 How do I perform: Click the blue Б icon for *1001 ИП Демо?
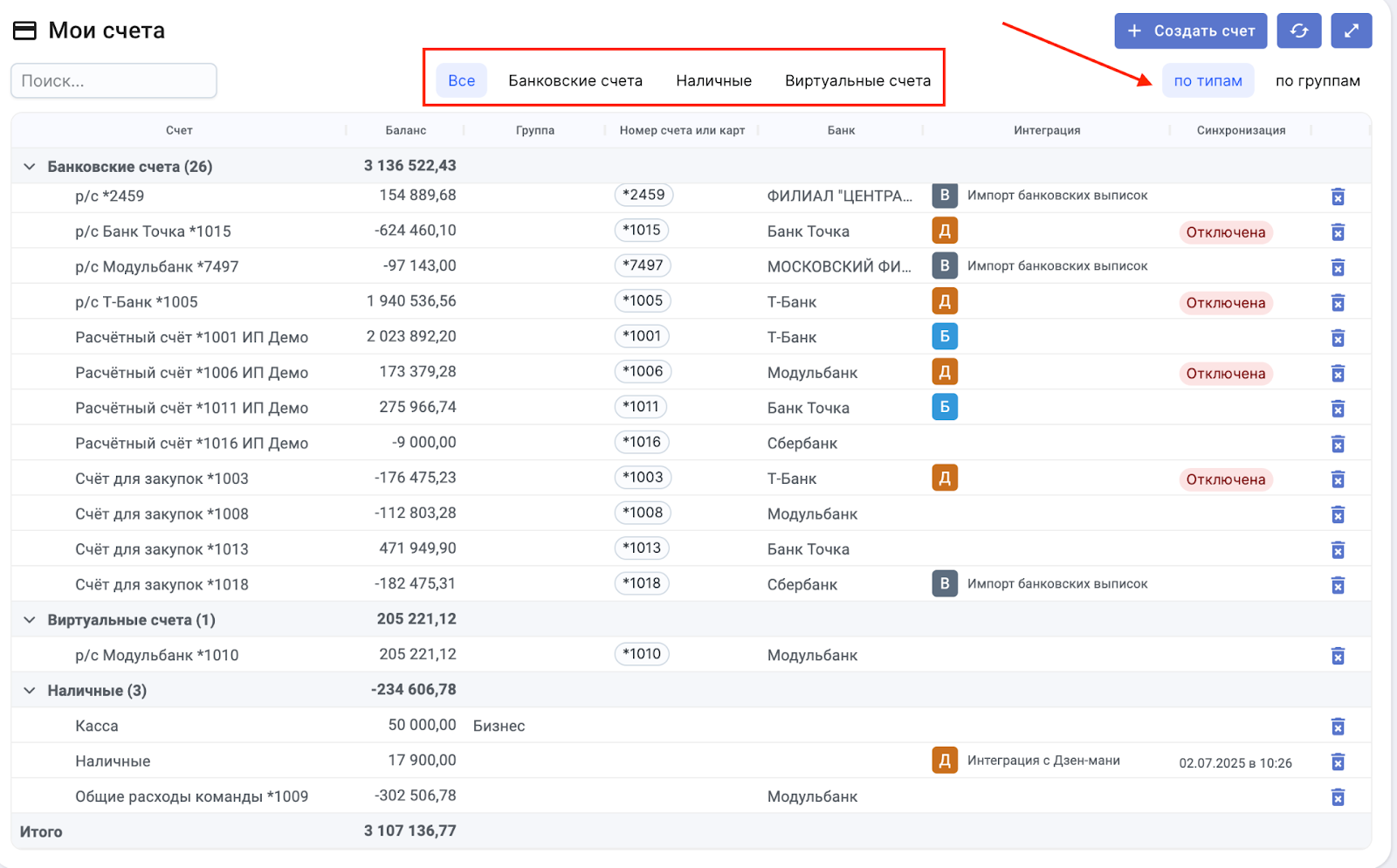pyautogui.click(x=944, y=336)
